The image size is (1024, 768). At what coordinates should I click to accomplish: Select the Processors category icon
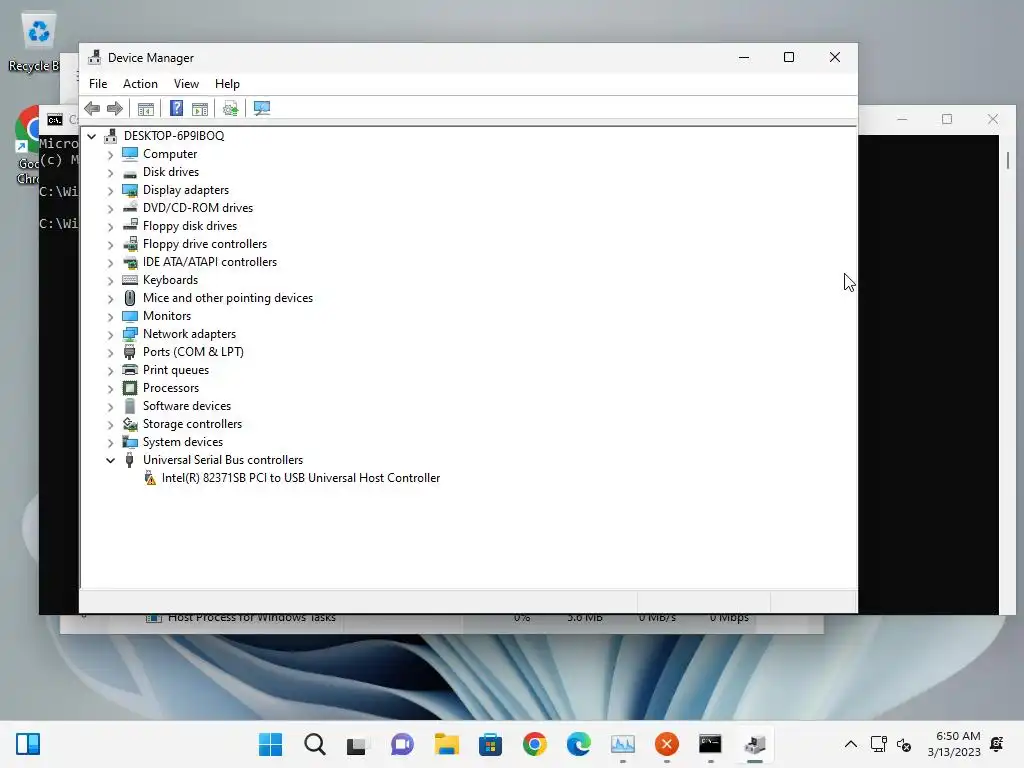pos(130,388)
